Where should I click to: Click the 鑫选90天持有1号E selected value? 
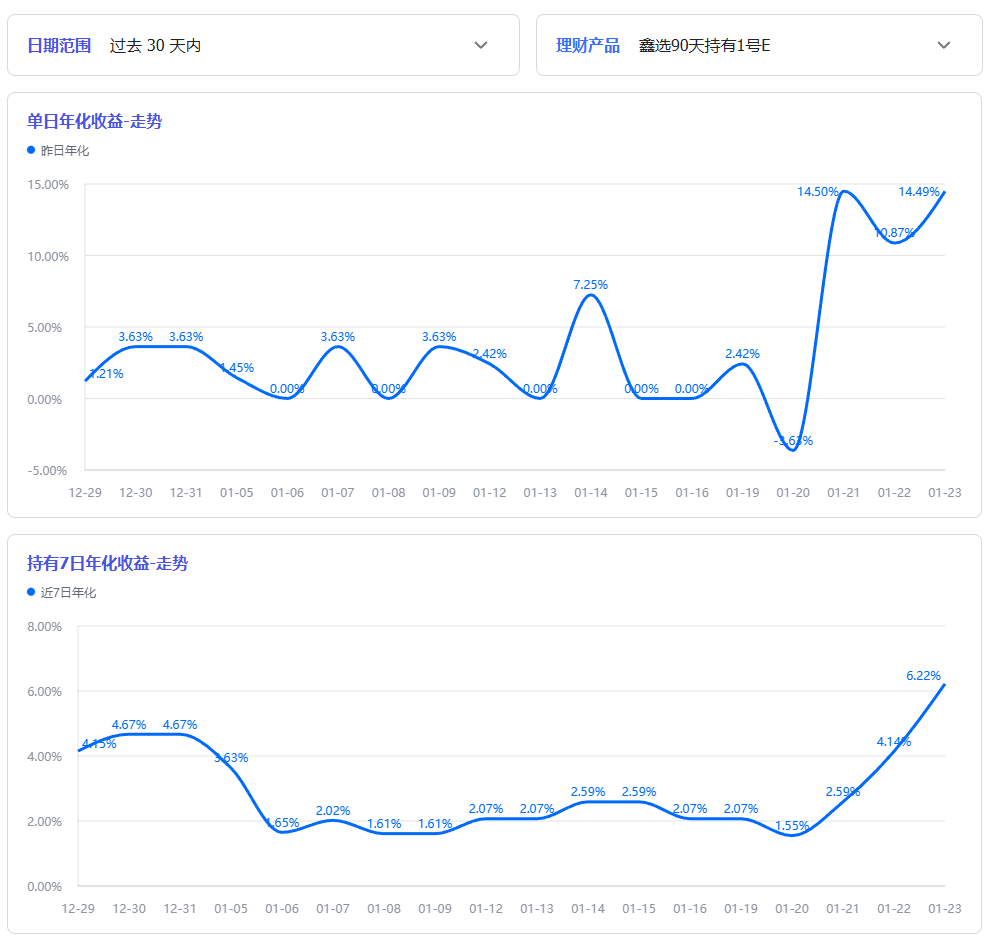click(705, 45)
